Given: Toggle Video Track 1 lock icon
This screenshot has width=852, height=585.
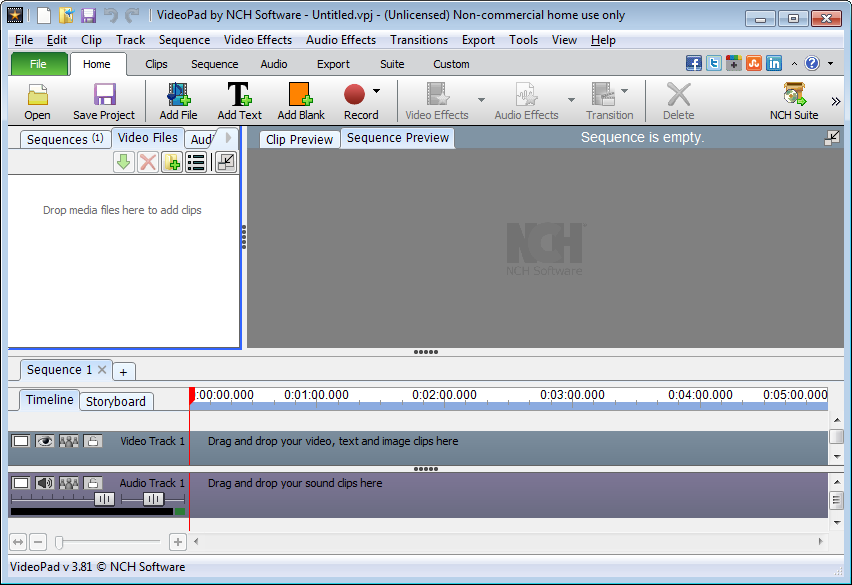Looking at the screenshot, I should (92, 441).
